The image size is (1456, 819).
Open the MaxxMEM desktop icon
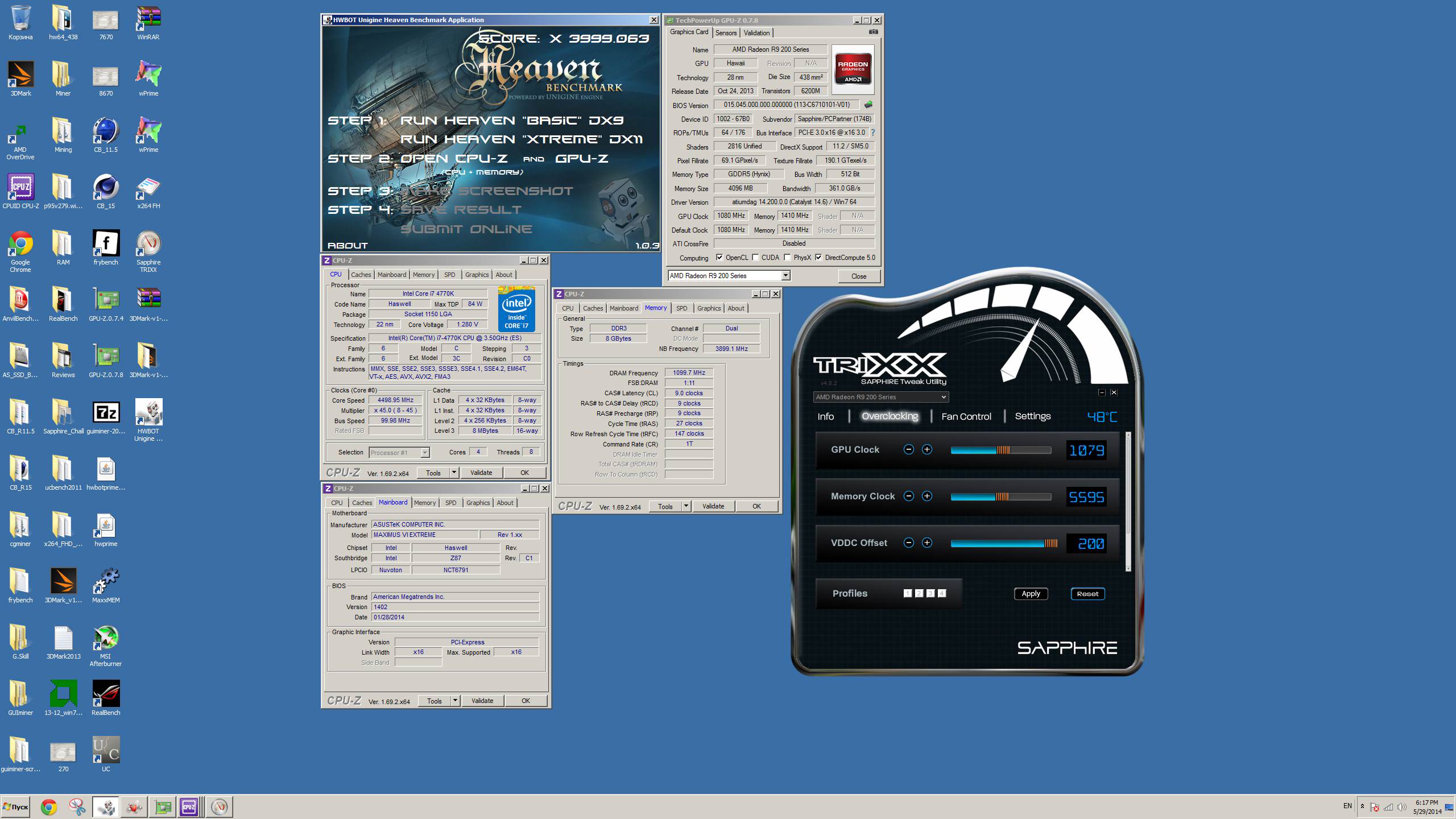pyautogui.click(x=106, y=585)
